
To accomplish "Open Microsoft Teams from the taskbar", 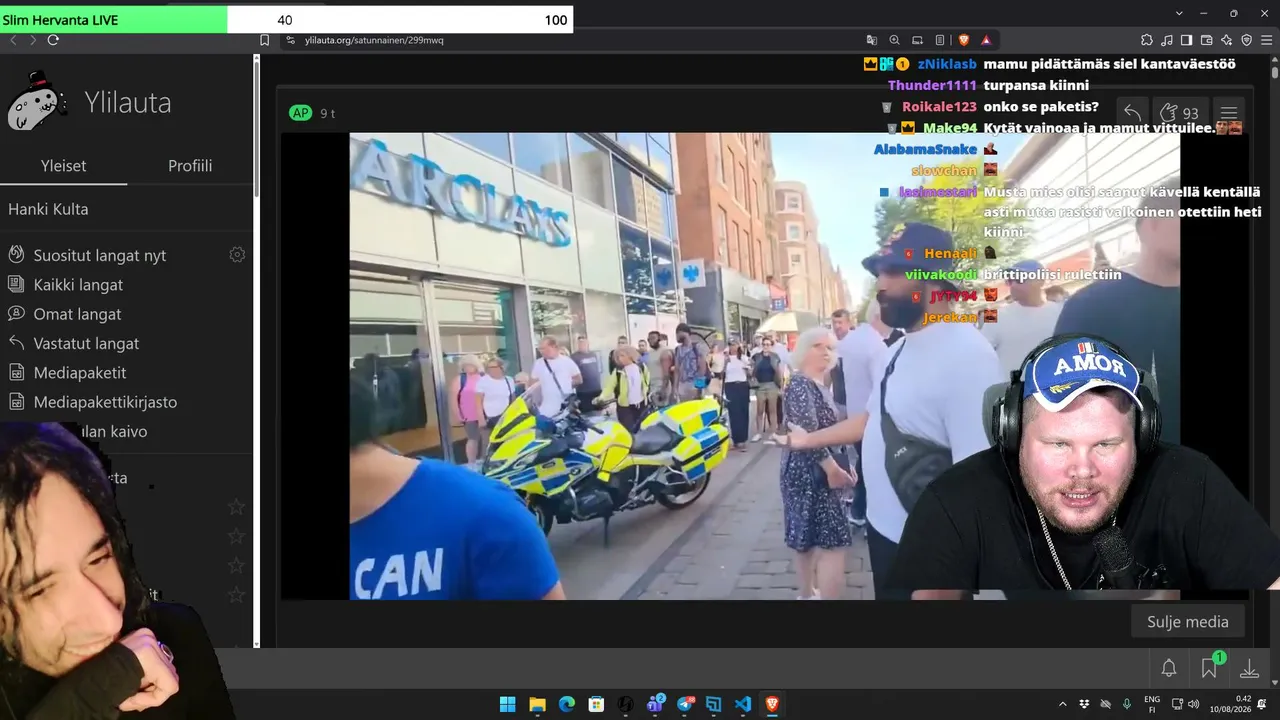I will coord(655,704).
